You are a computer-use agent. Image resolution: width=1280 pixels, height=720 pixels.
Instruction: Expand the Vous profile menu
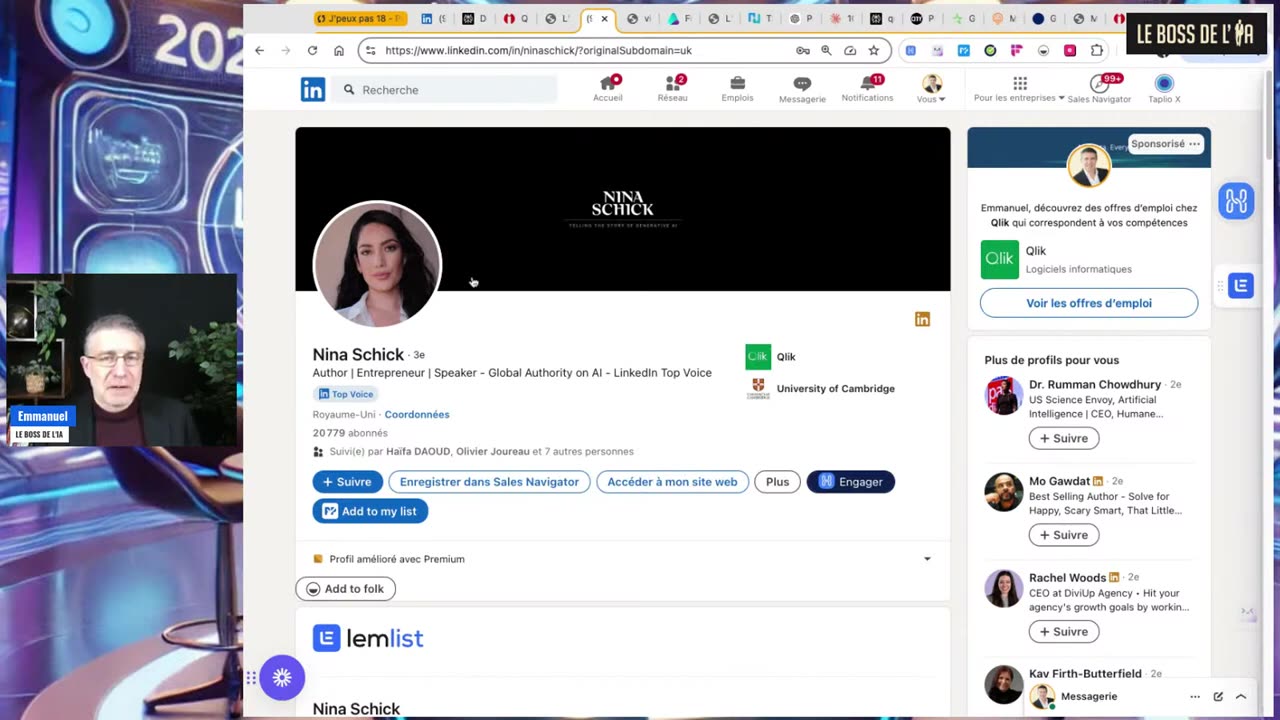pos(931,89)
